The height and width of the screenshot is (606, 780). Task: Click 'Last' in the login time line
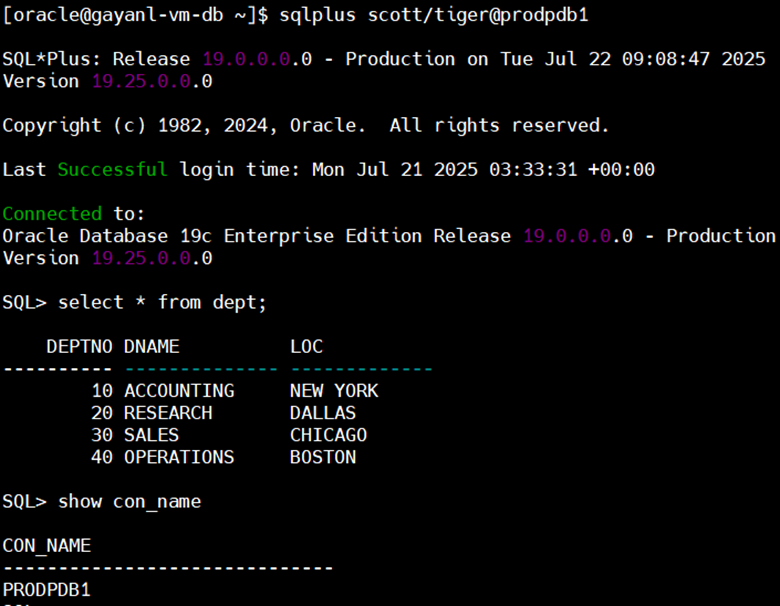coord(24,170)
